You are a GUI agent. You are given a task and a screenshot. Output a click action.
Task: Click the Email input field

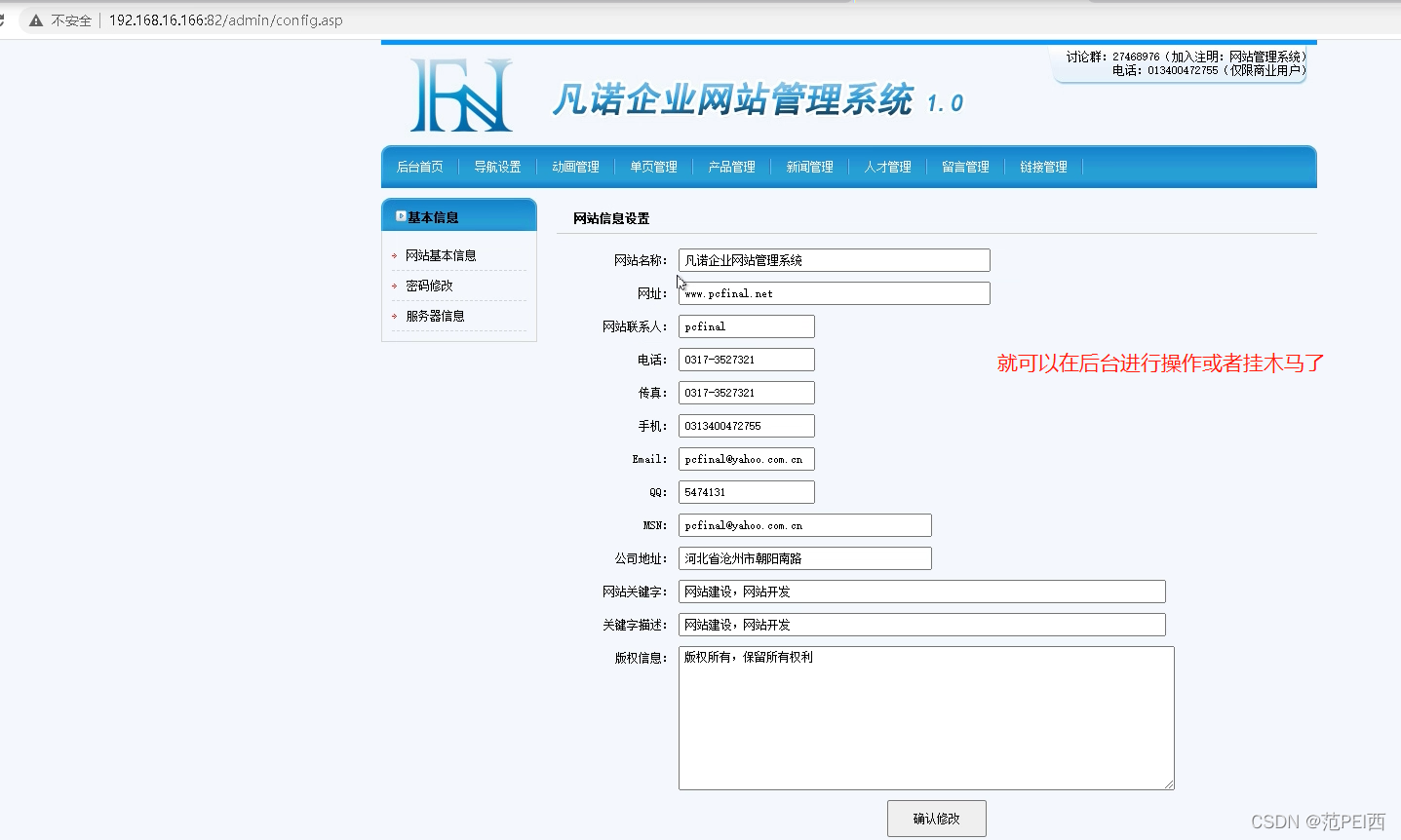pyautogui.click(x=747, y=459)
